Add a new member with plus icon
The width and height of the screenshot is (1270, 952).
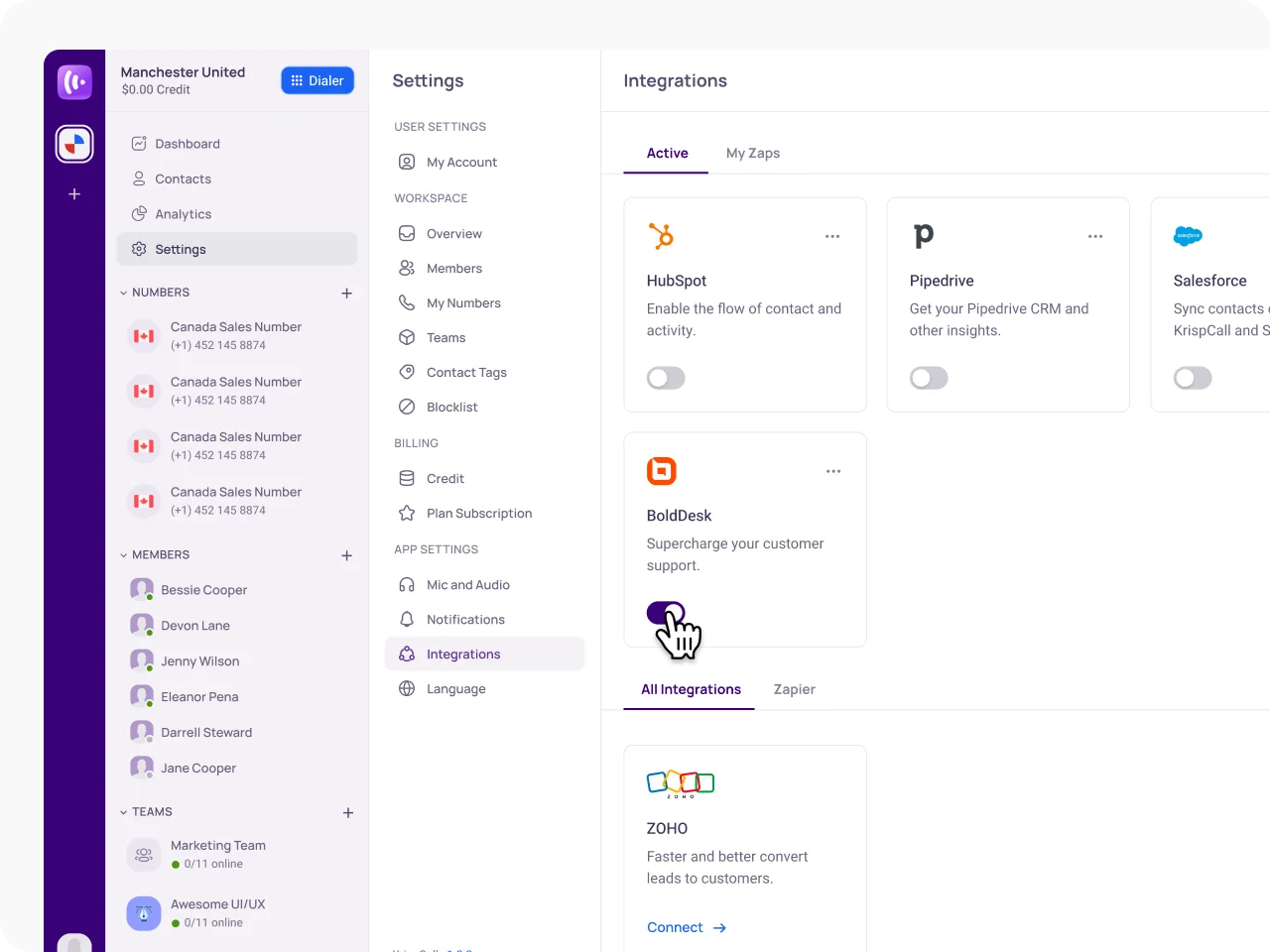tap(347, 556)
